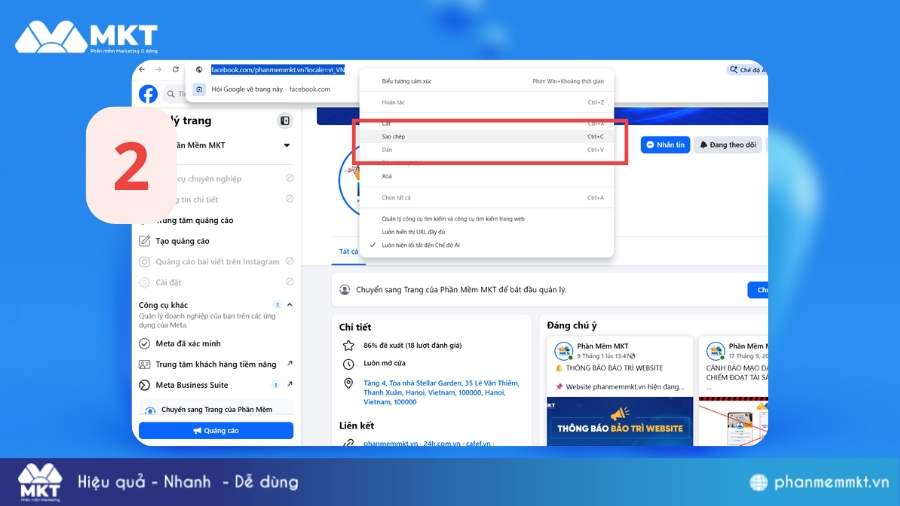The image size is (900, 506).
Task: Click Meta đã xác minh text in sidebar
Action: (188, 344)
